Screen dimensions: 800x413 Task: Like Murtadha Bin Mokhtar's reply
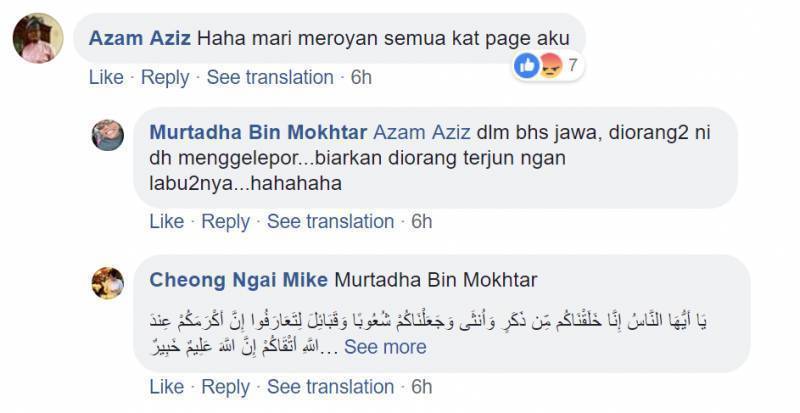166,222
